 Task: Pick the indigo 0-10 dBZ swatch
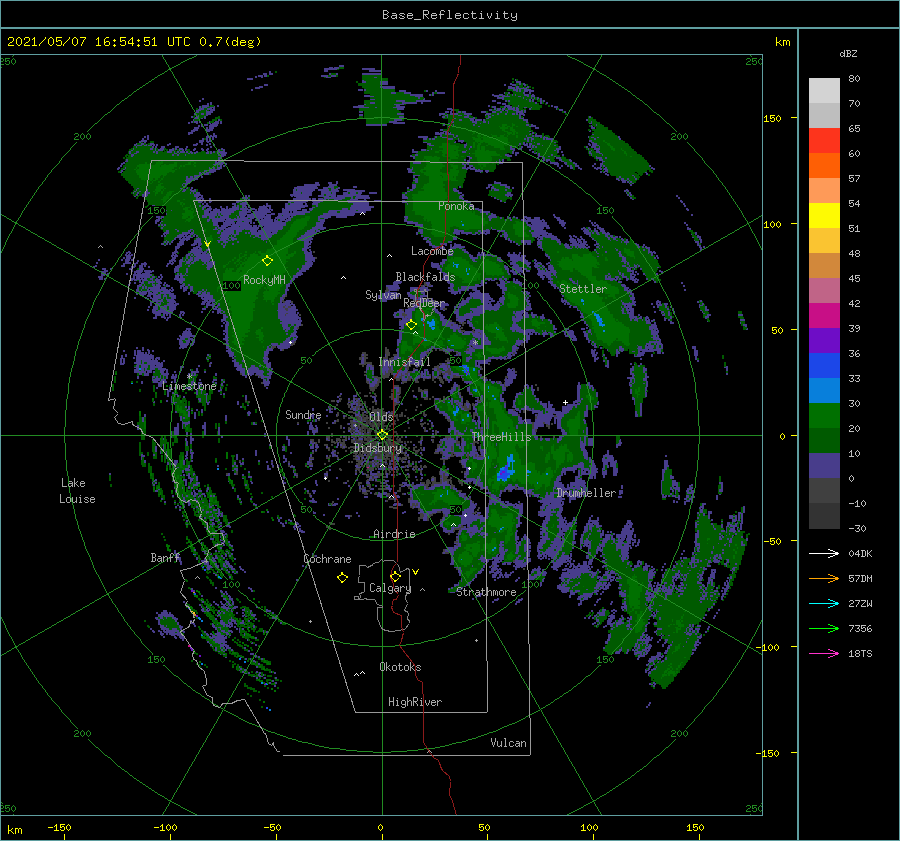pos(824,466)
